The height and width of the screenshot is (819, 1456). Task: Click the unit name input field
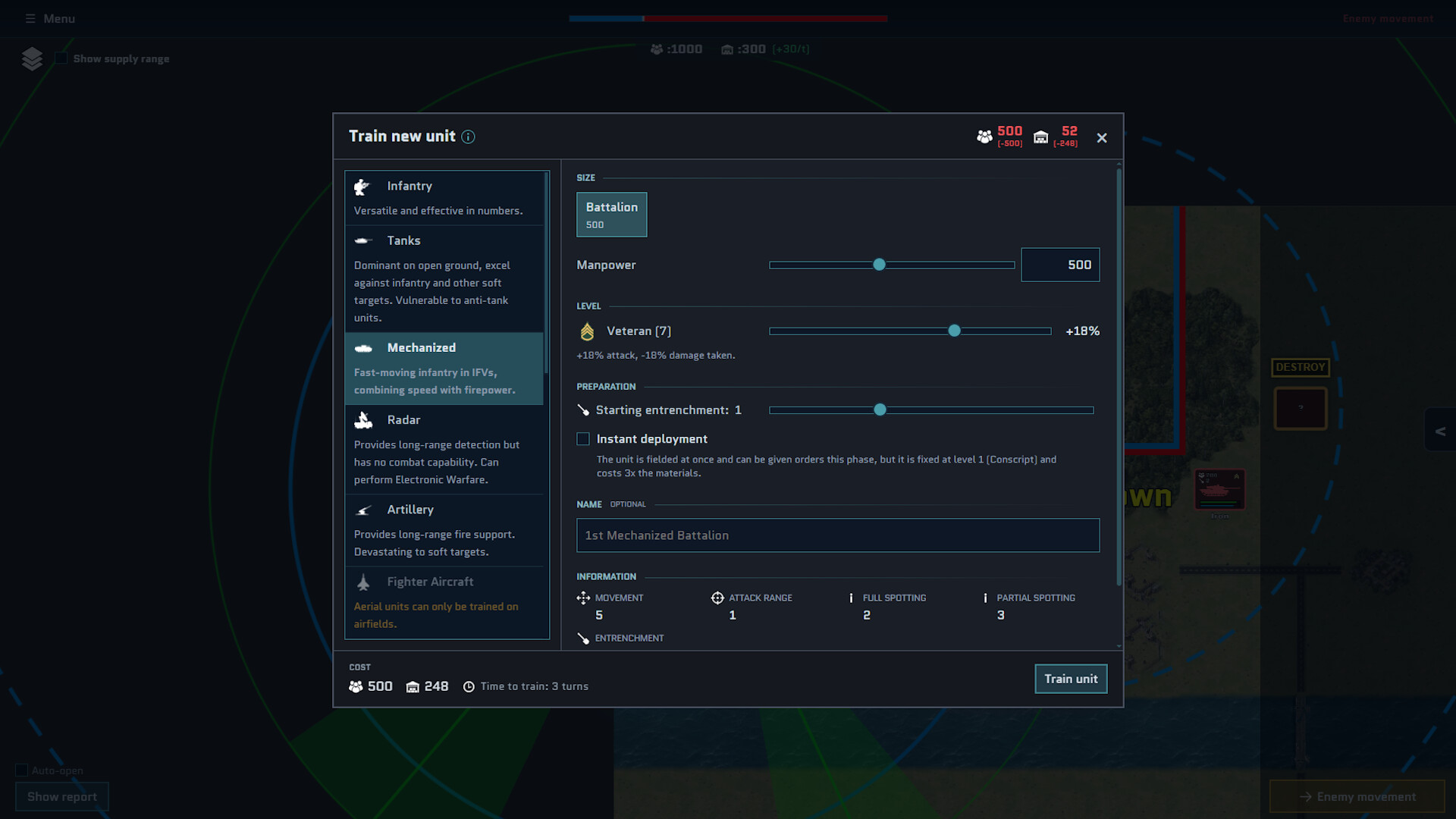pos(838,535)
